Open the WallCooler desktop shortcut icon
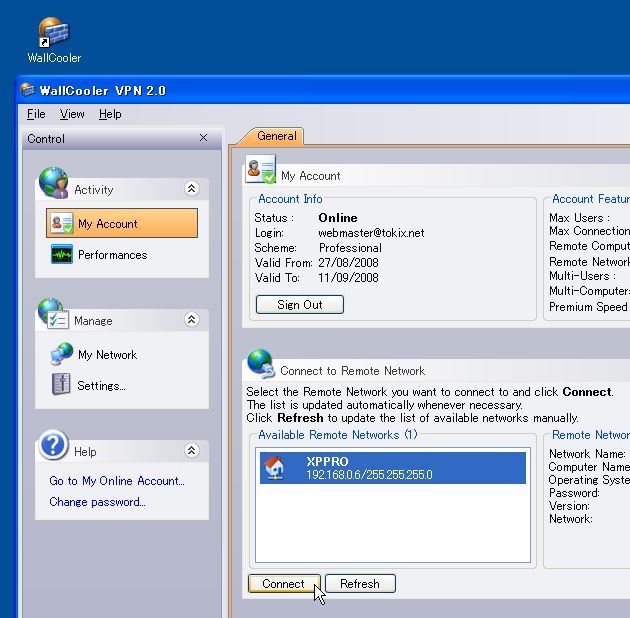This screenshot has width=630, height=618. [54, 33]
